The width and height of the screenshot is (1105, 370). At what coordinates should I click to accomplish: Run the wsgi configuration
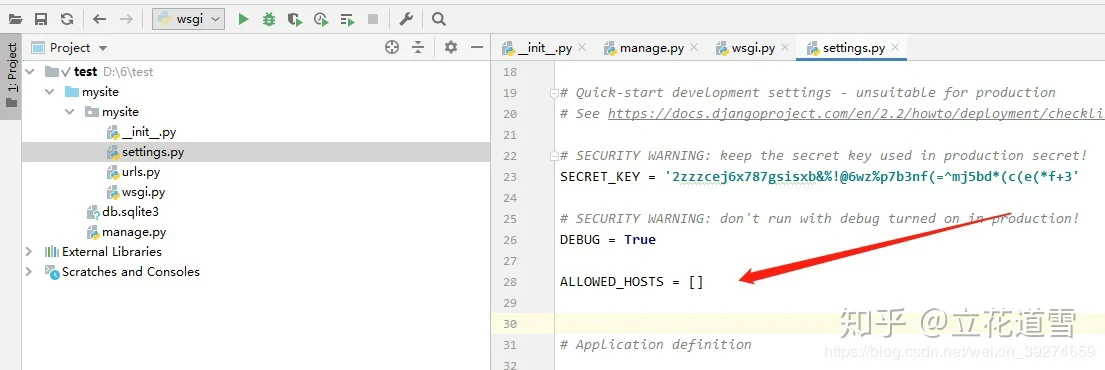tap(244, 19)
